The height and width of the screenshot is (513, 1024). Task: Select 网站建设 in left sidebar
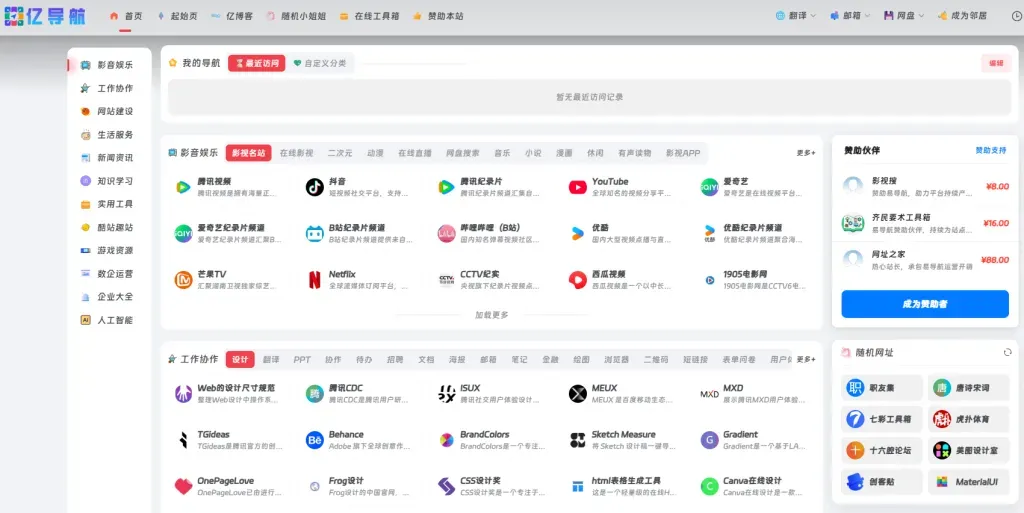(x=107, y=111)
